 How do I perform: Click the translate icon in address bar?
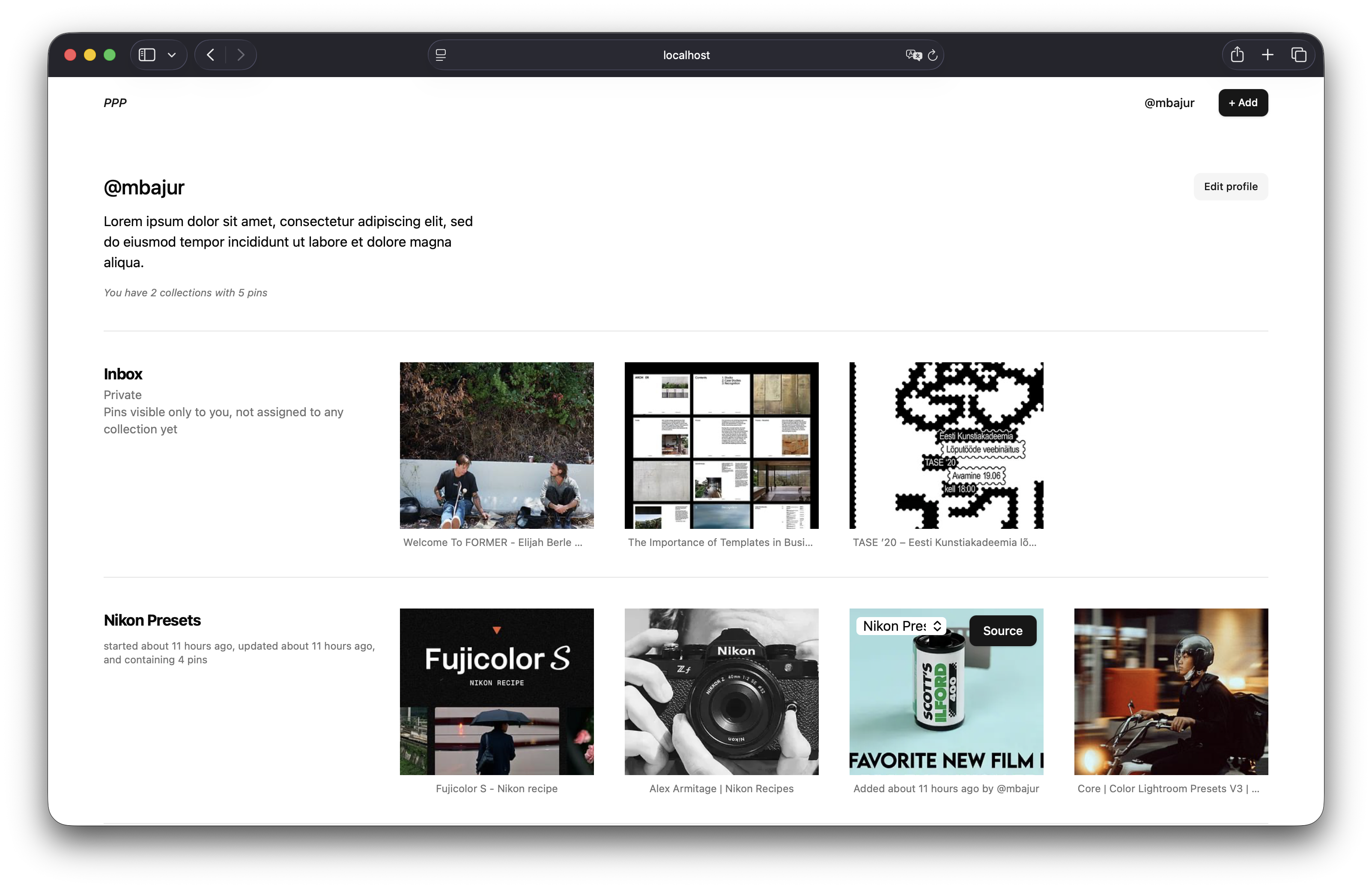(913, 55)
